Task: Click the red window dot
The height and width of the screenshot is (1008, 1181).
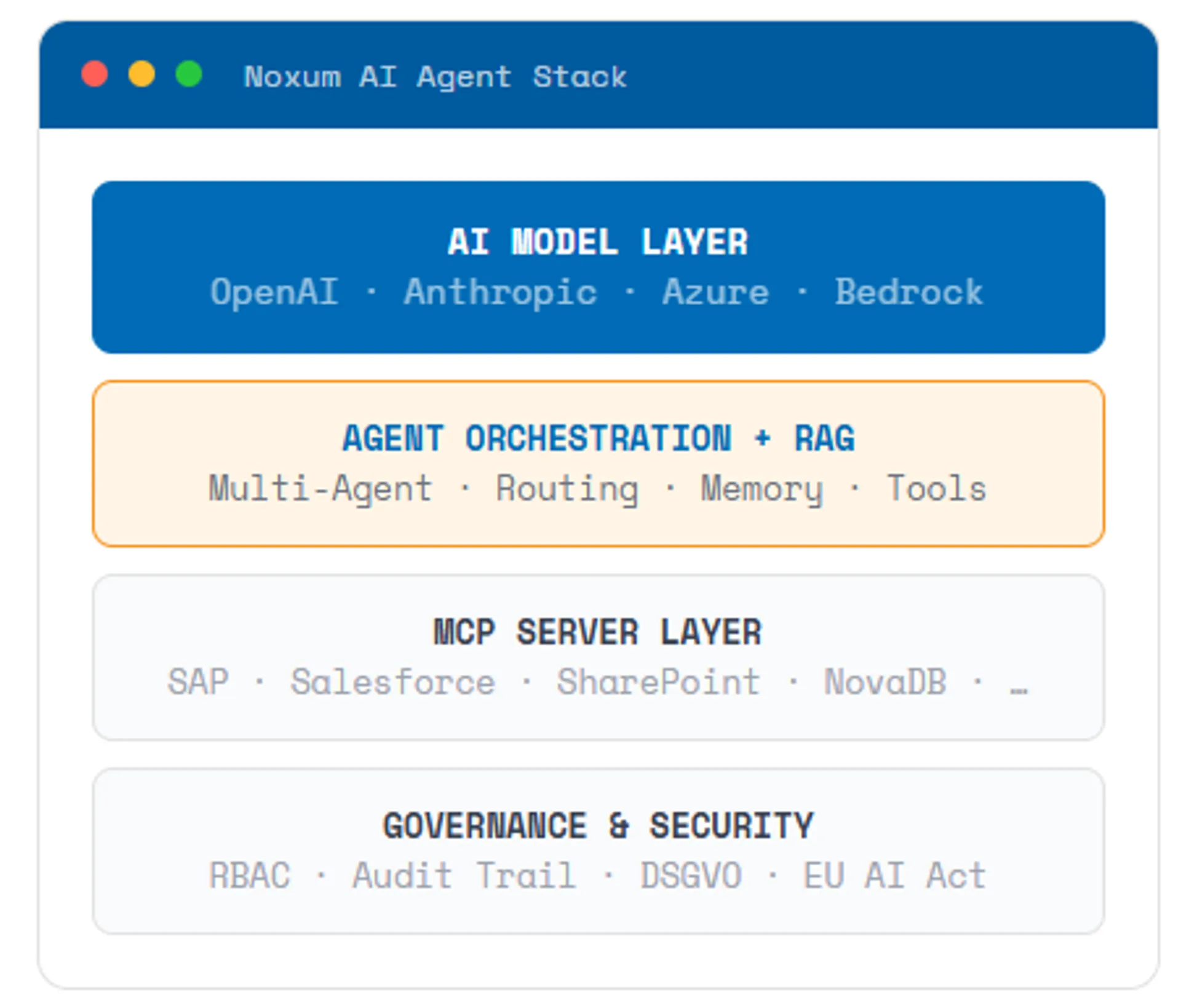Action: (95, 74)
